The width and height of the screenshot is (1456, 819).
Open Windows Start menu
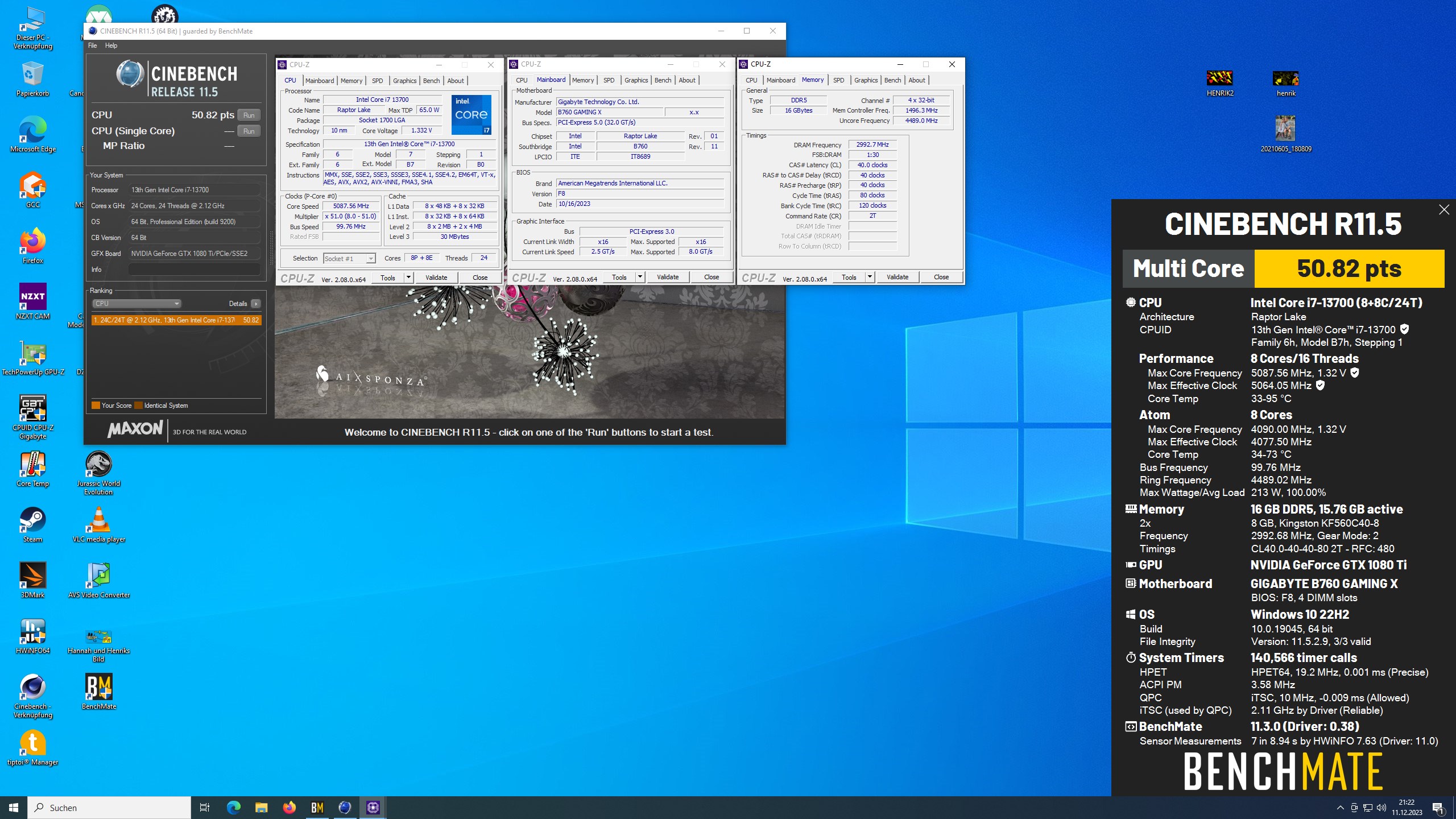pos(14,807)
